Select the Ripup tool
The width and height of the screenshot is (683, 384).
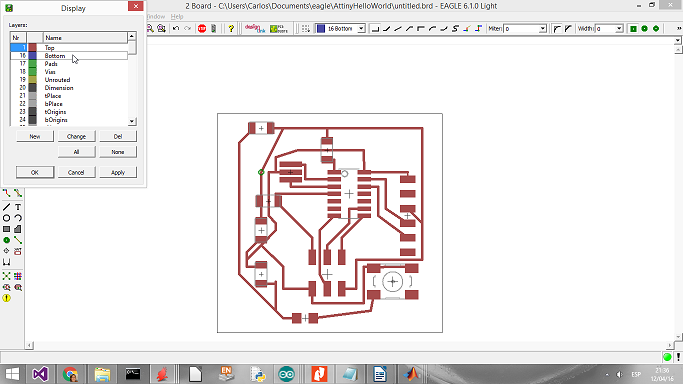click(x=18, y=193)
